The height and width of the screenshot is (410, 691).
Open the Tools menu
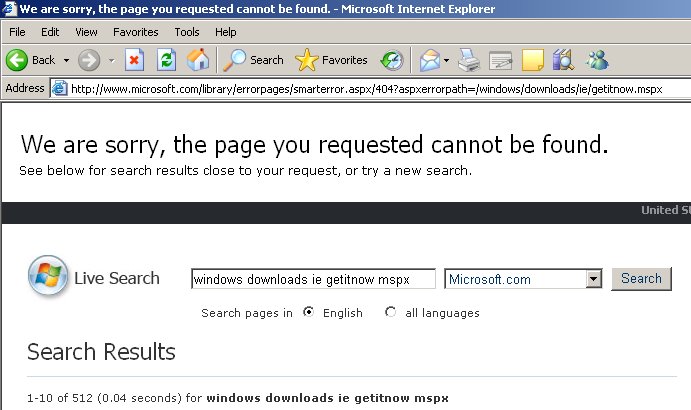pyautogui.click(x=187, y=32)
